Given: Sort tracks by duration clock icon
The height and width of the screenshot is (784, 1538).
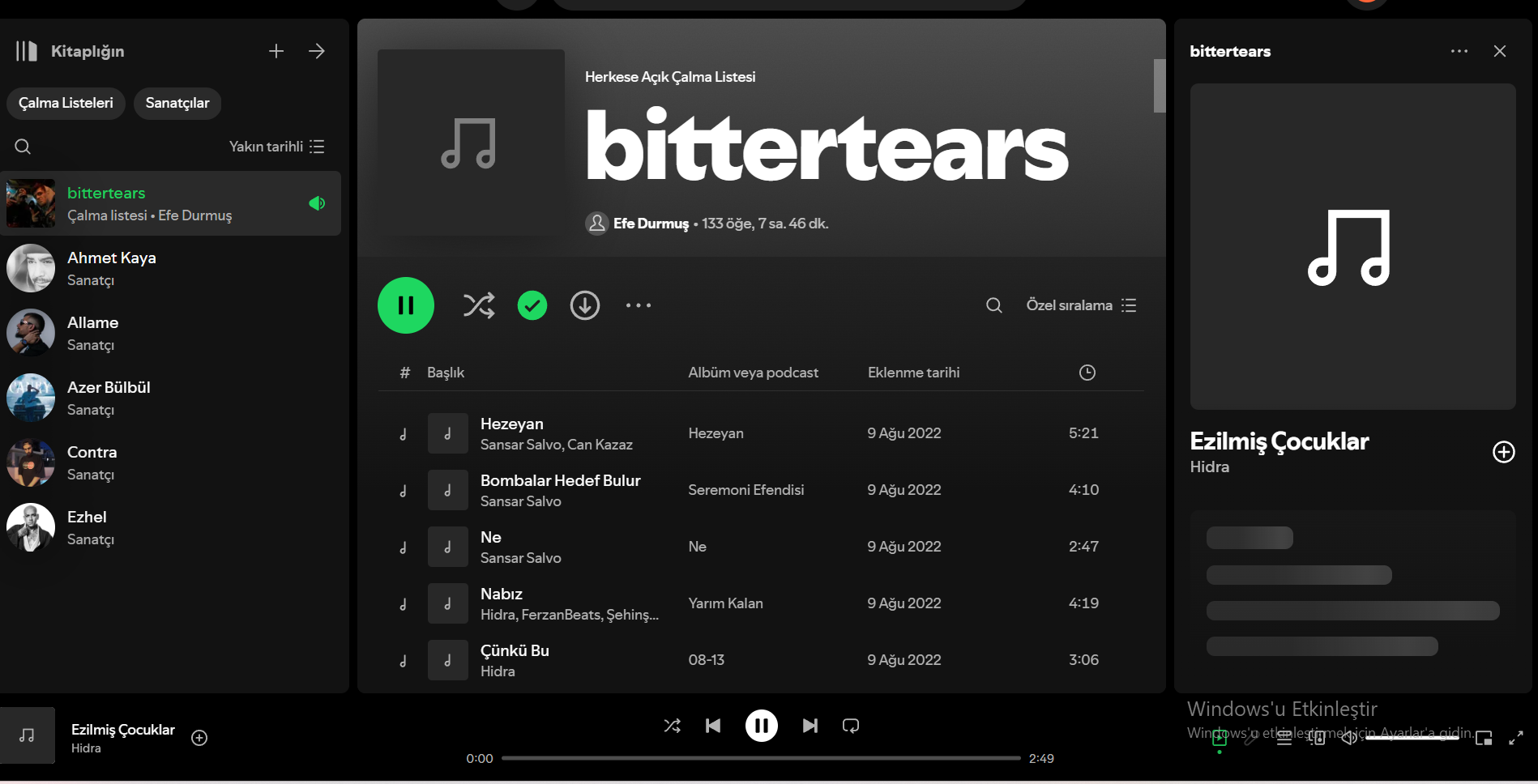Looking at the screenshot, I should [1087, 373].
